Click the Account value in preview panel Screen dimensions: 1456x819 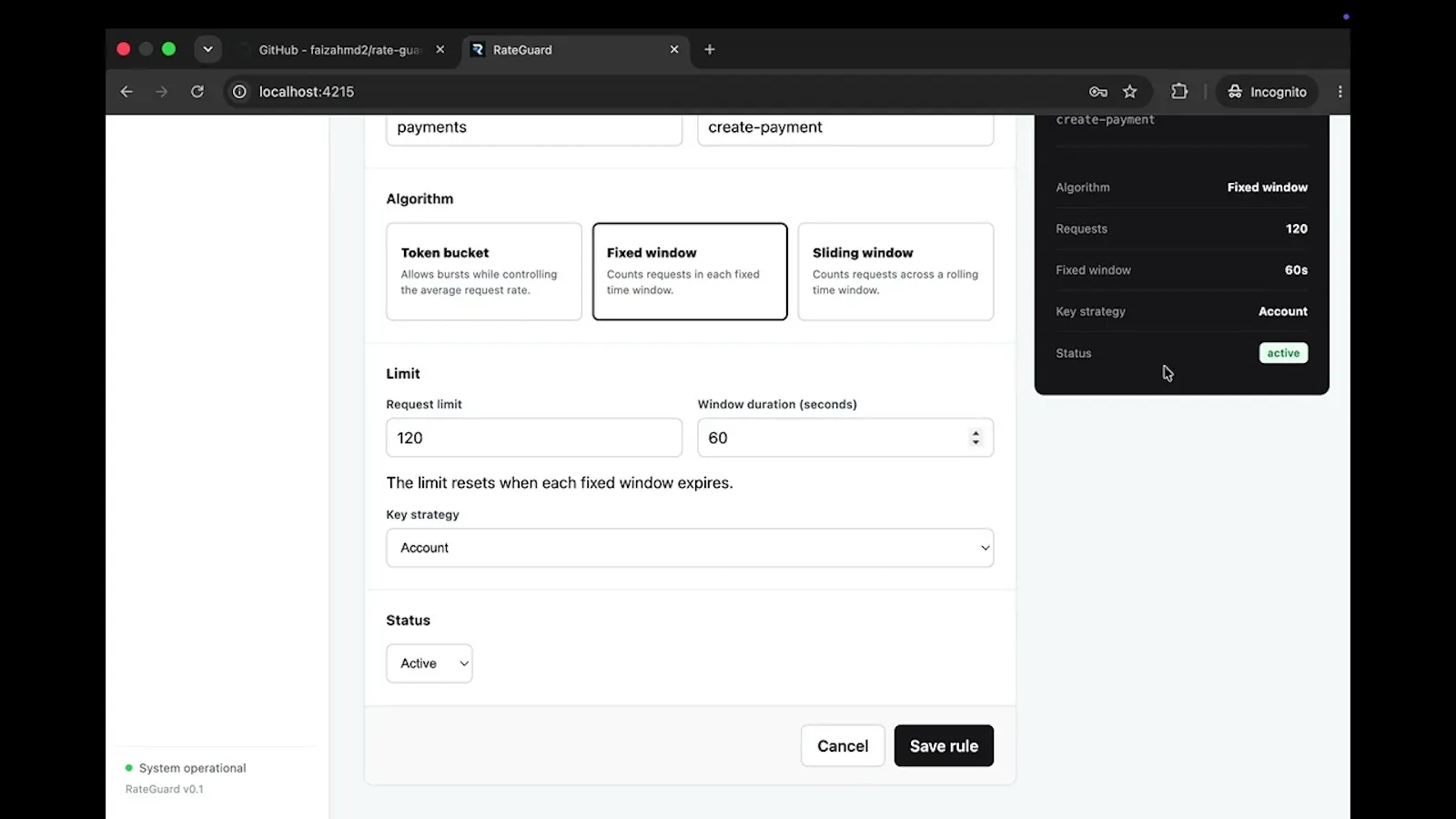point(1282,311)
